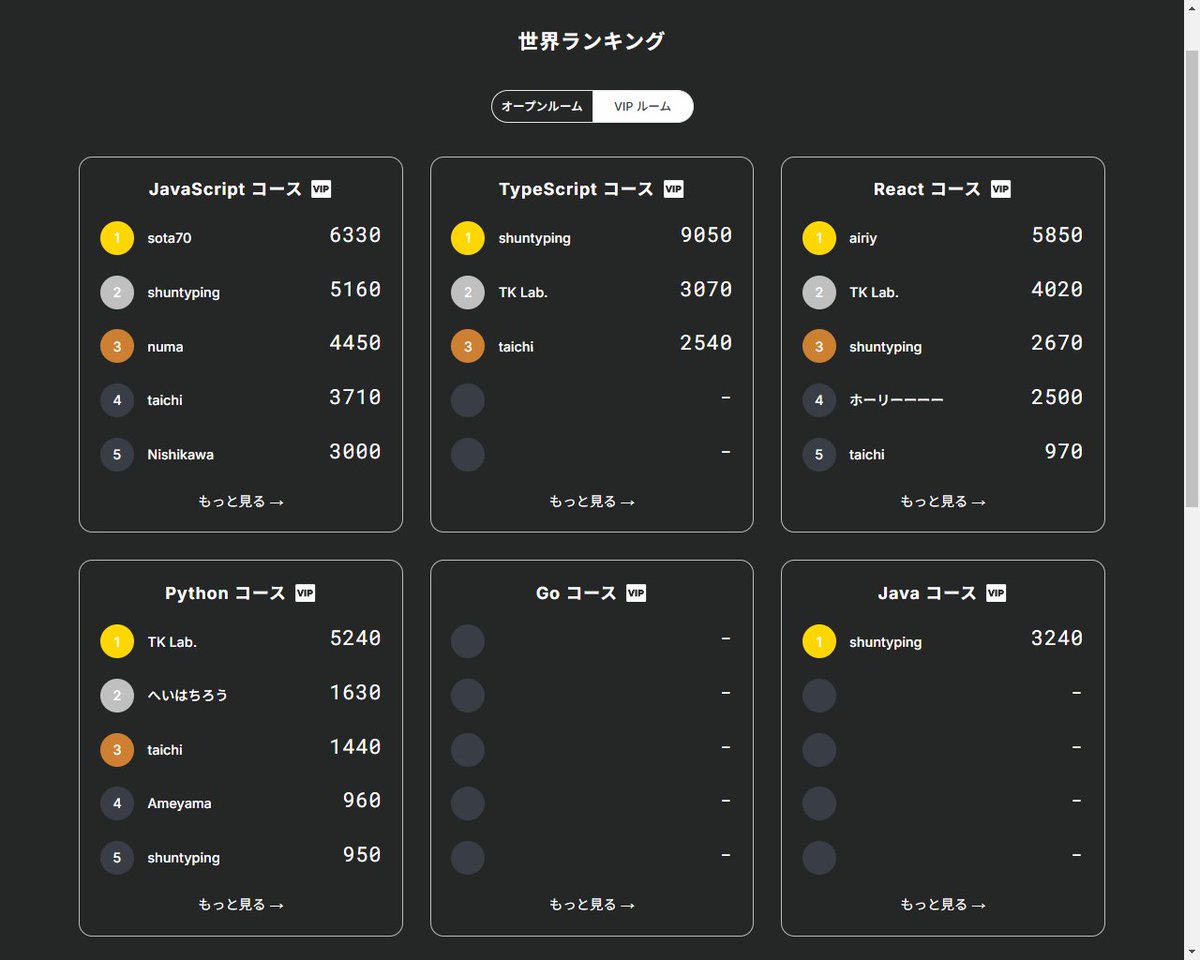Click the VIP badge beside Go コース
This screenshot has width=1200, height=960.
(636, 593)
